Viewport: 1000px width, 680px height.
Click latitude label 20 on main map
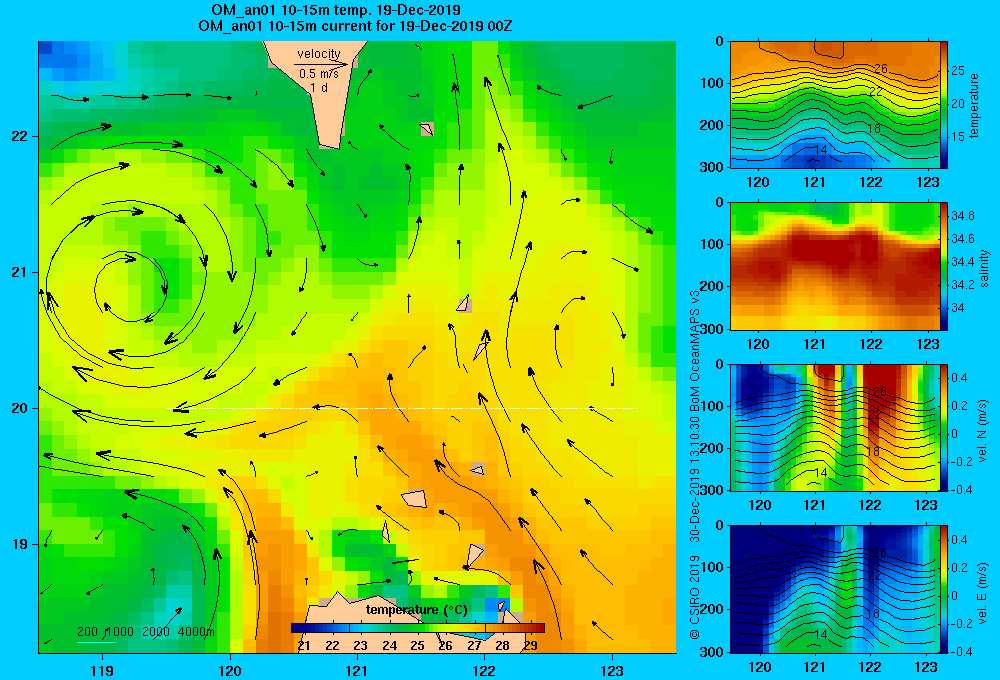20,408
